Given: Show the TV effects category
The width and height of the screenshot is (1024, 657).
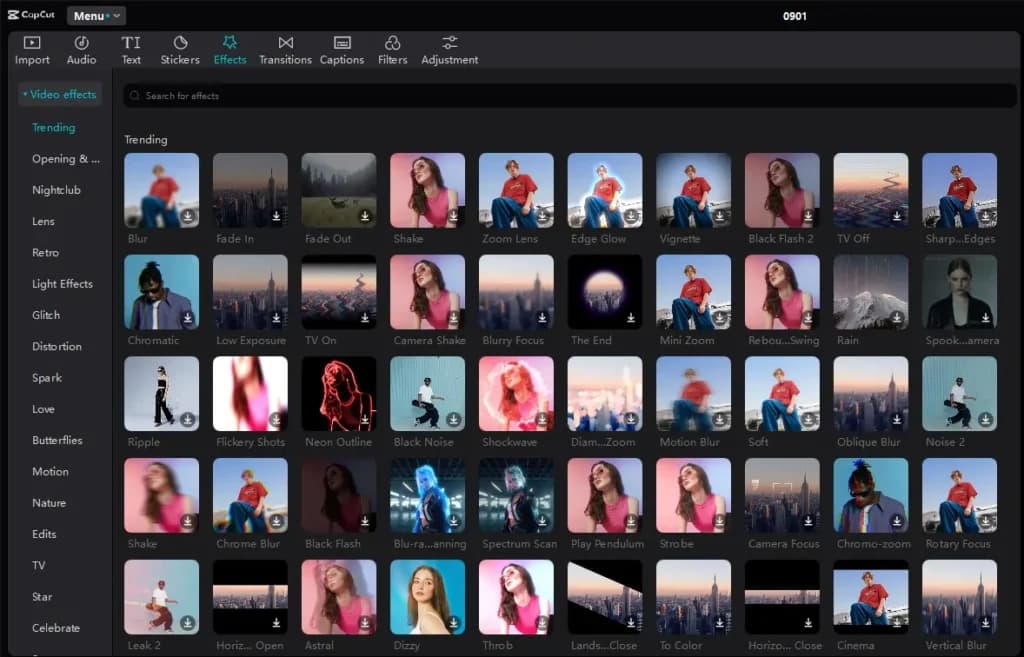Looking at the screenshot, I should (39, 566).
